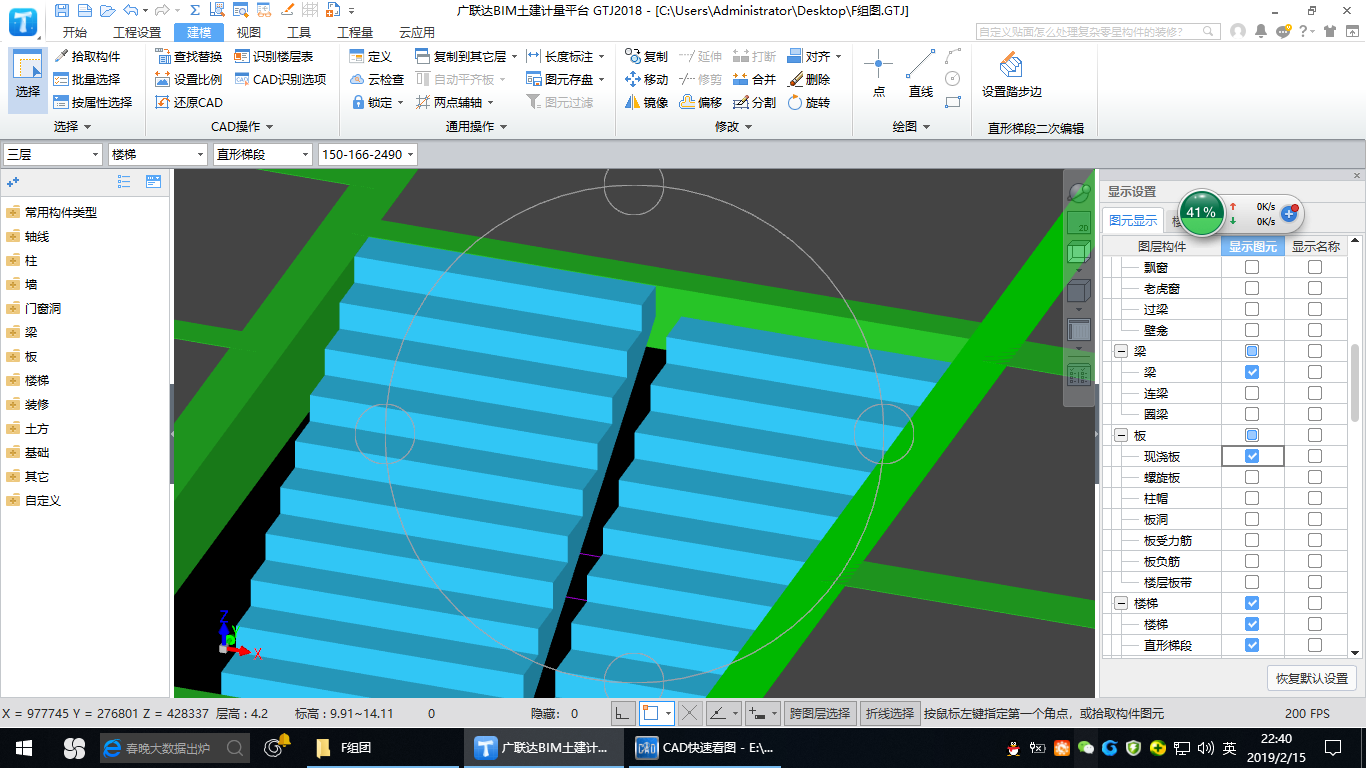Screen dimensions: 1366x768
Task: Check 显示名称 for 现浇板
Action: coord(1314,456)
